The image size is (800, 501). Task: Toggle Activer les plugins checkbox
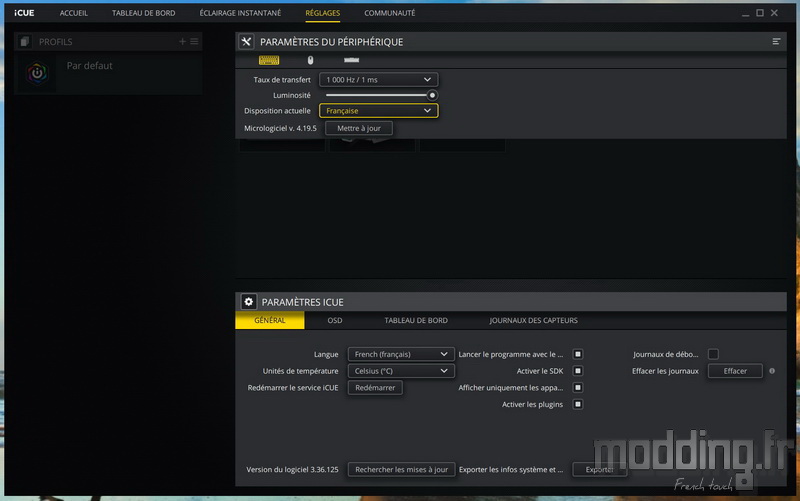(x=578, y=405)
